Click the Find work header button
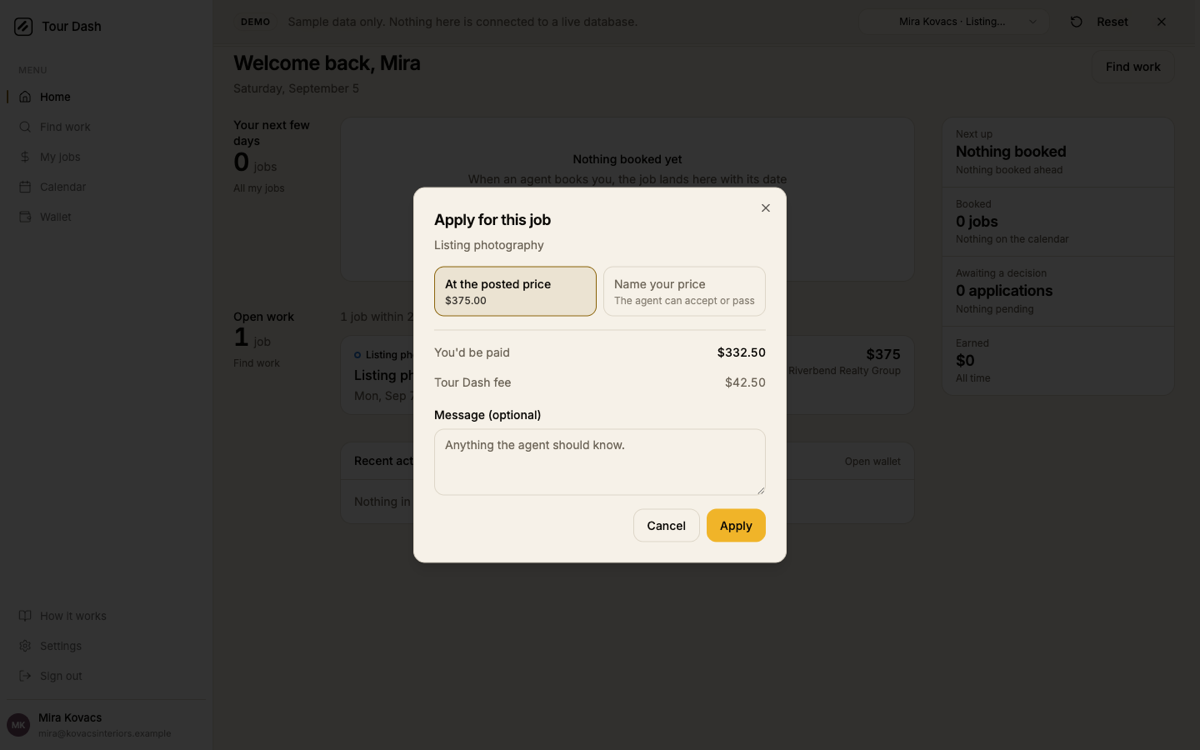The width and height of the screenshot is (1200, 750). pyautogui.click(x=1133, y=67)
